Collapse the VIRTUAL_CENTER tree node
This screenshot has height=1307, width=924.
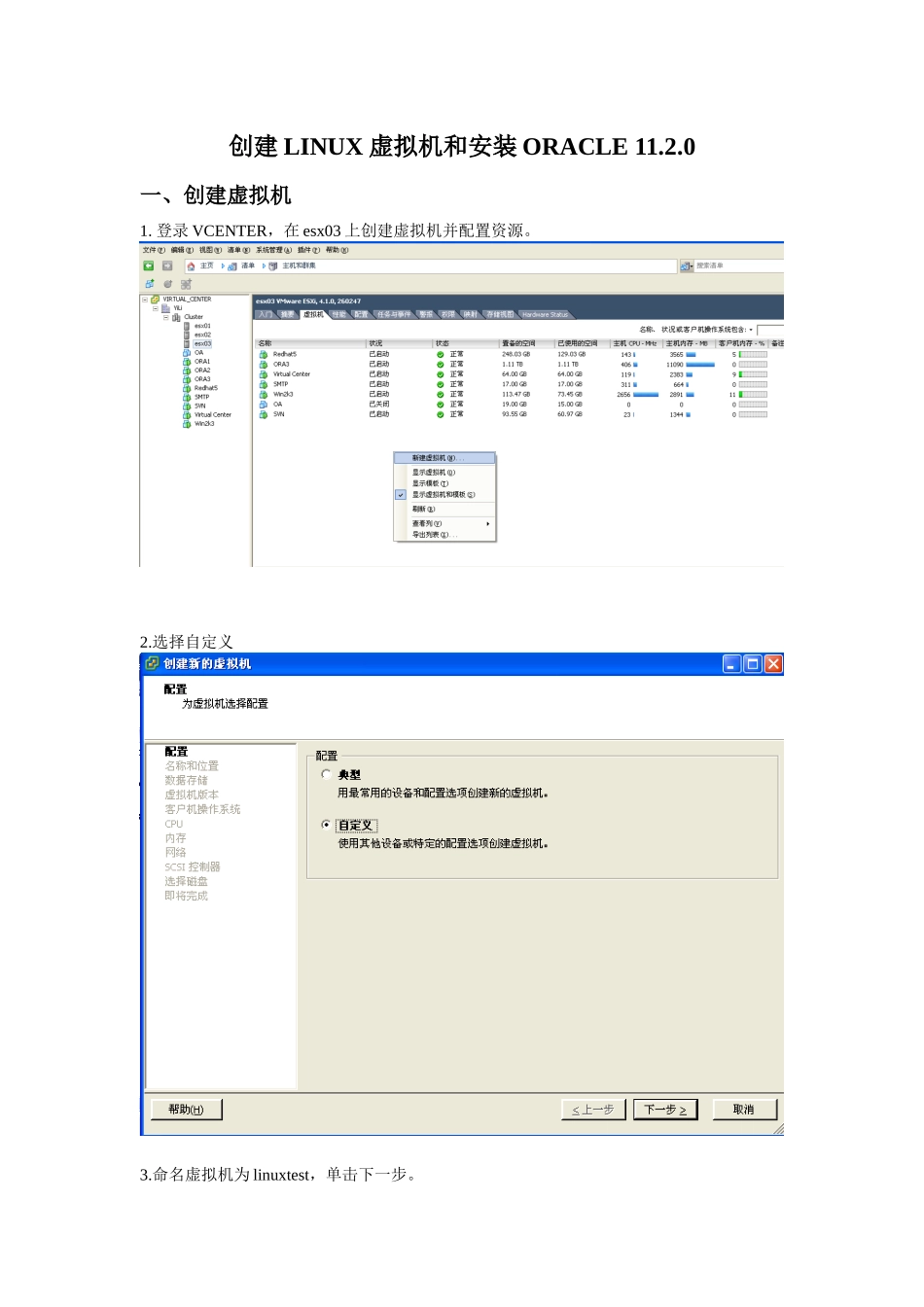[x=145, y=300]
